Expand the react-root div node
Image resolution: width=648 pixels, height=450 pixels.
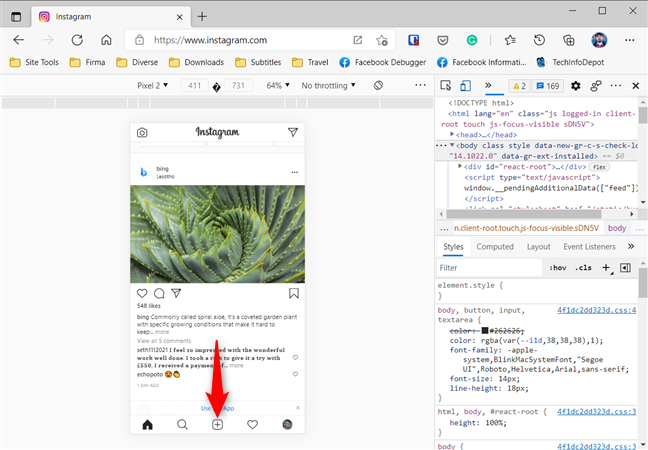click(x=460, y=166)
